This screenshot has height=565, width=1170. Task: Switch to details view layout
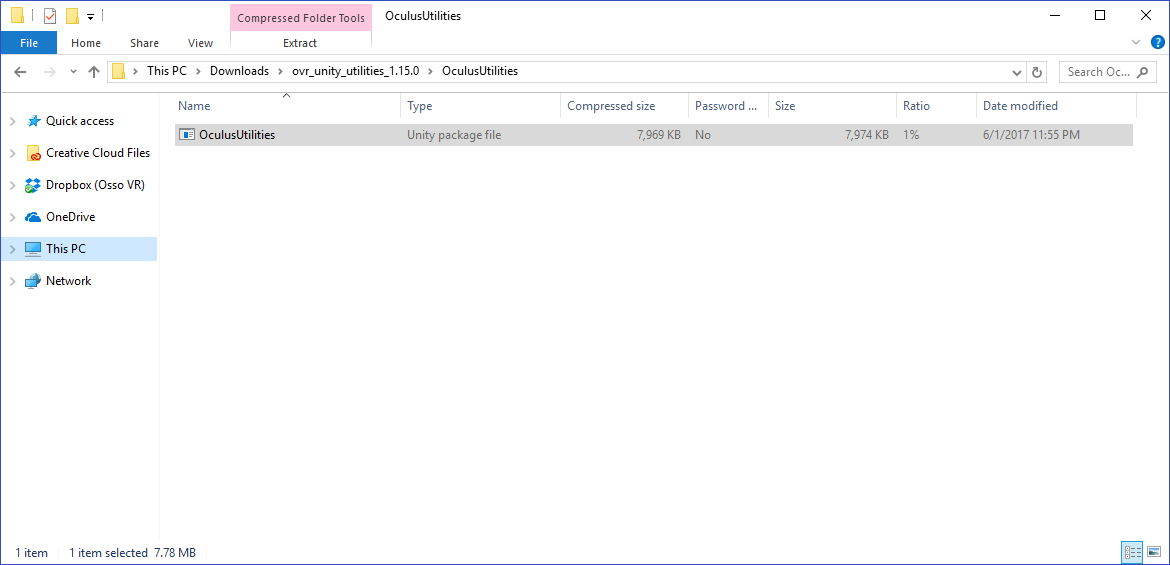pos(1132,552)
